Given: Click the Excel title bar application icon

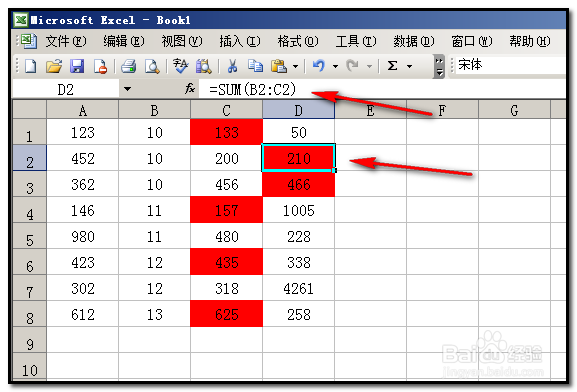Looking at the screenshot, I should [21, 20].
